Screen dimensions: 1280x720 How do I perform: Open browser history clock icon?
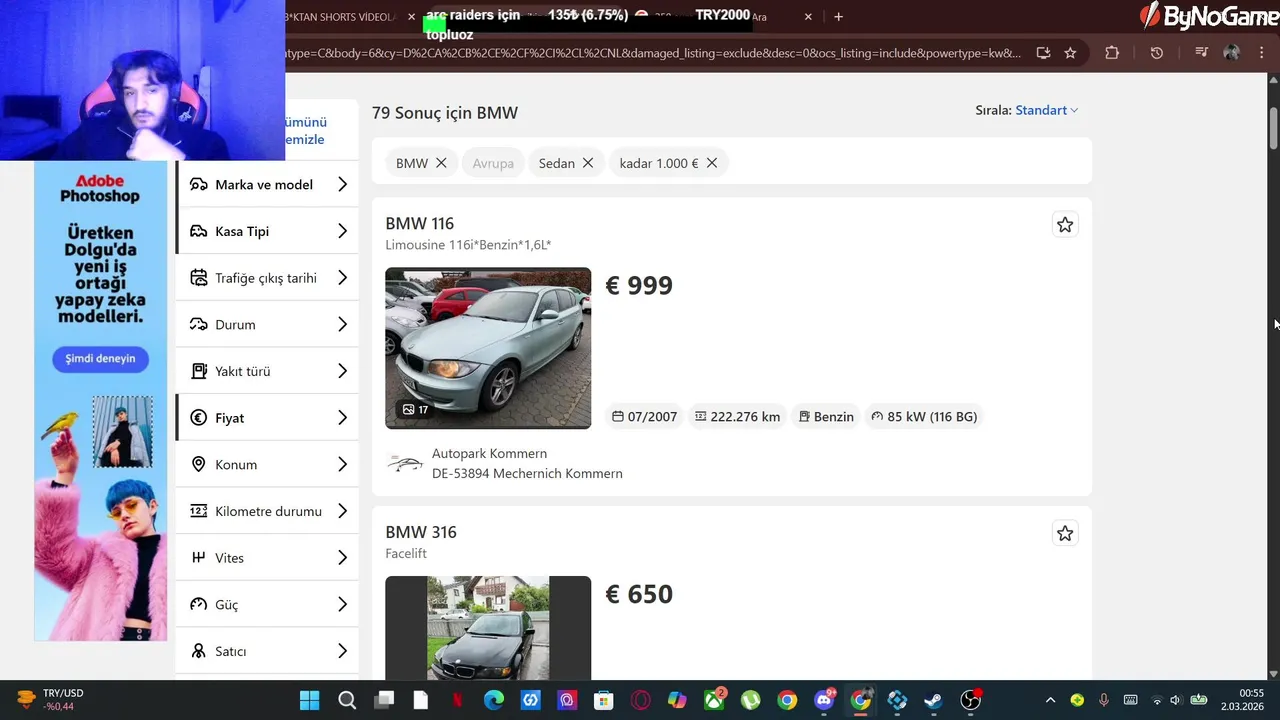(x=1157, y=53)
